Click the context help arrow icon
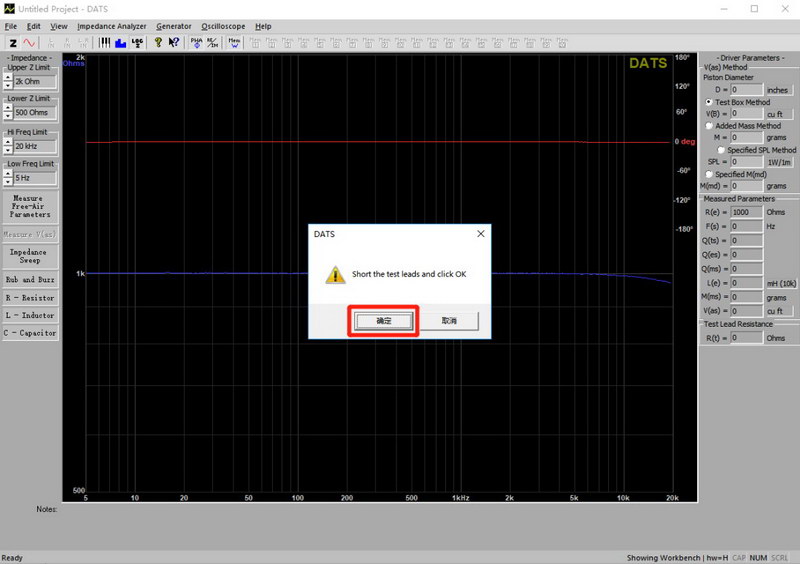800x564 pixels. [174, 43]
